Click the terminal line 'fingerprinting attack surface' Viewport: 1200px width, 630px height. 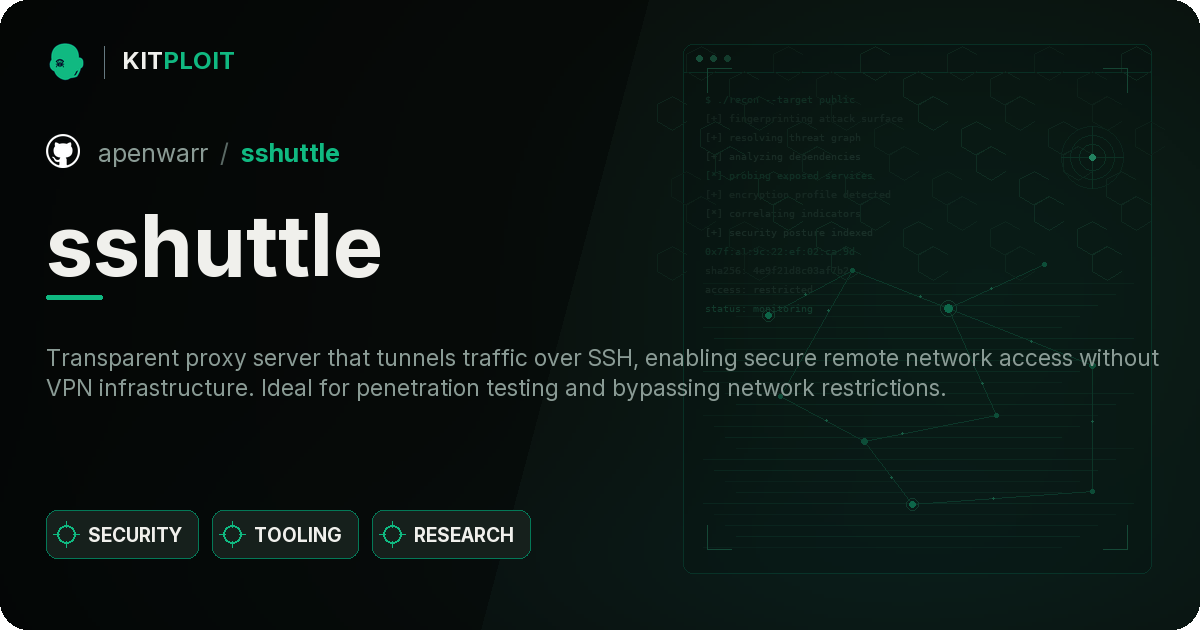(803, 119)
